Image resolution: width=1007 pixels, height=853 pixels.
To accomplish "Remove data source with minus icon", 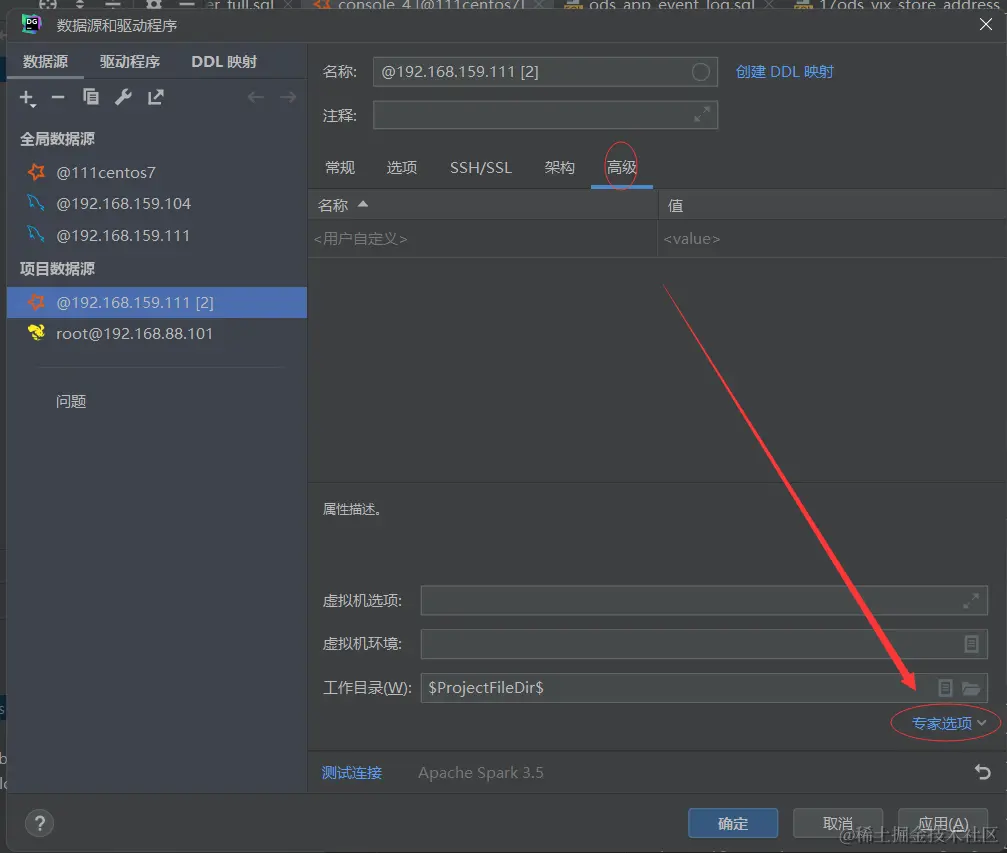I will [58, 98].
